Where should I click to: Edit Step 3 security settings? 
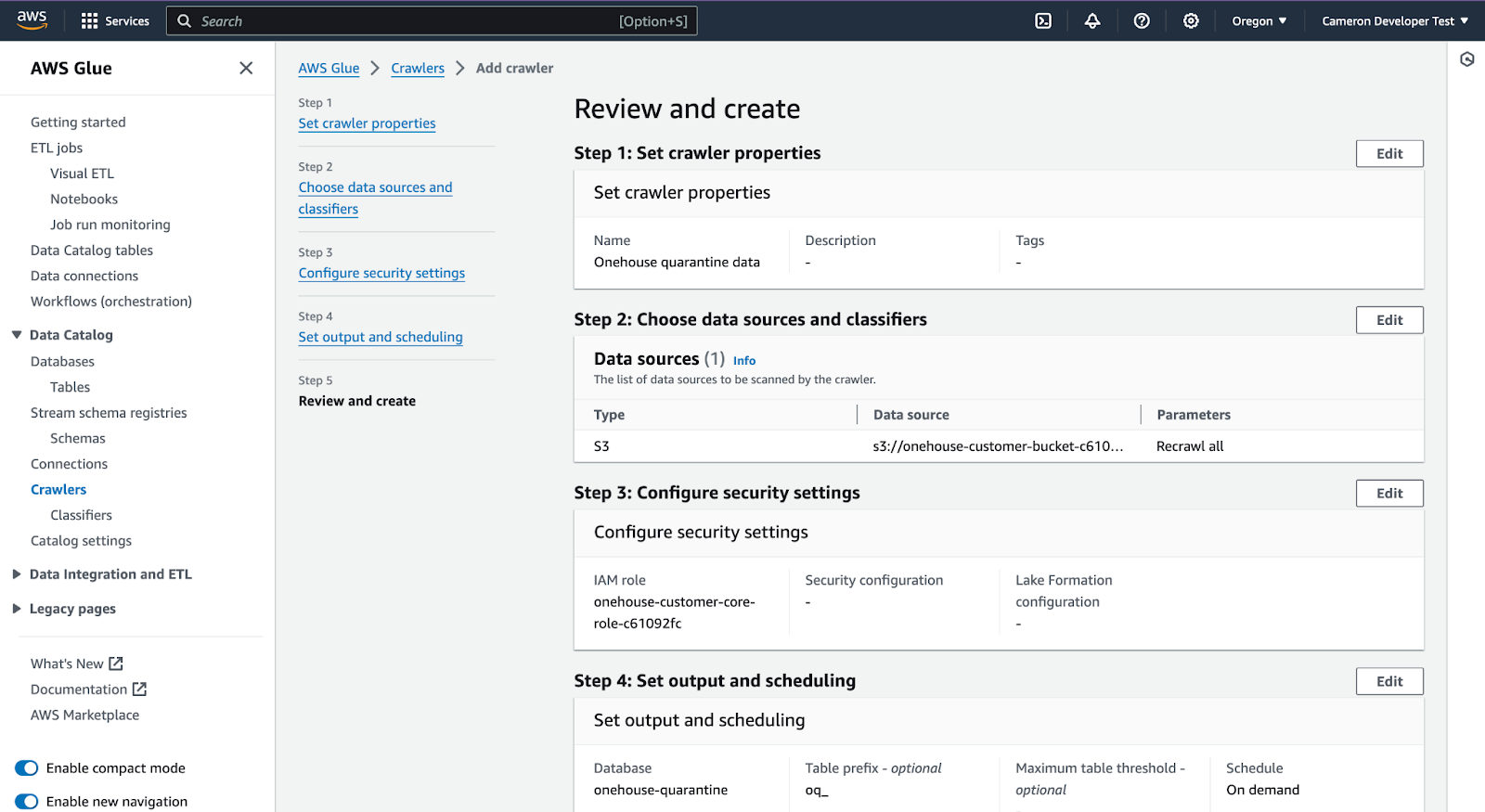1389,494
